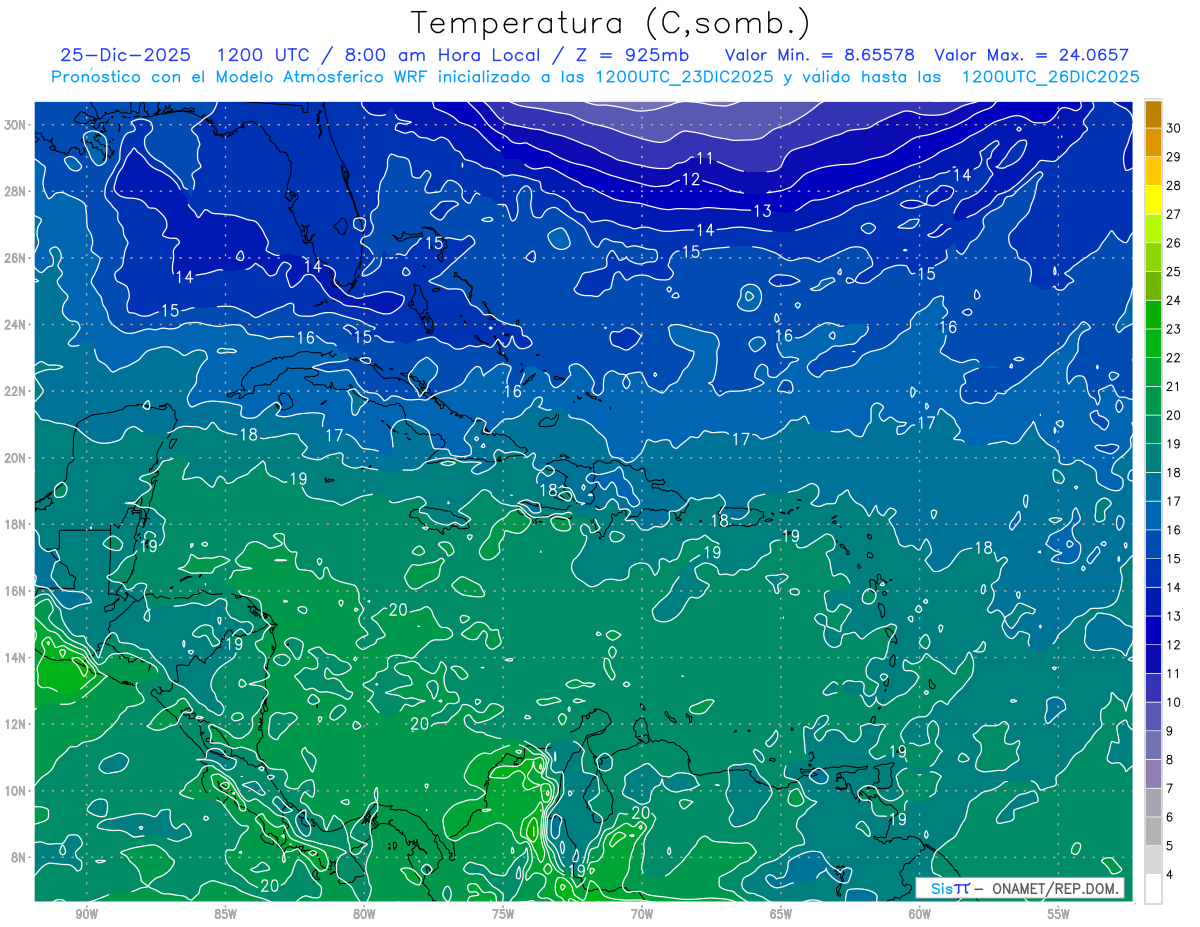This screenshot has height=927, width=1200.
Task: Click the '55W' longitude axis label
Action: (1058, 915)
